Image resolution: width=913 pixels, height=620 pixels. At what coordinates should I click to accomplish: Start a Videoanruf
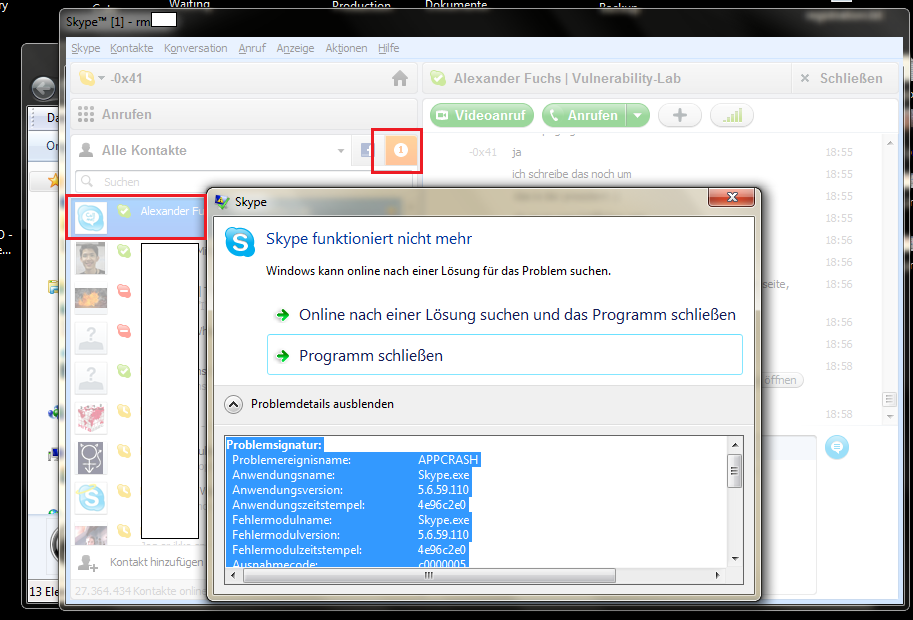(x=482, y=115)
